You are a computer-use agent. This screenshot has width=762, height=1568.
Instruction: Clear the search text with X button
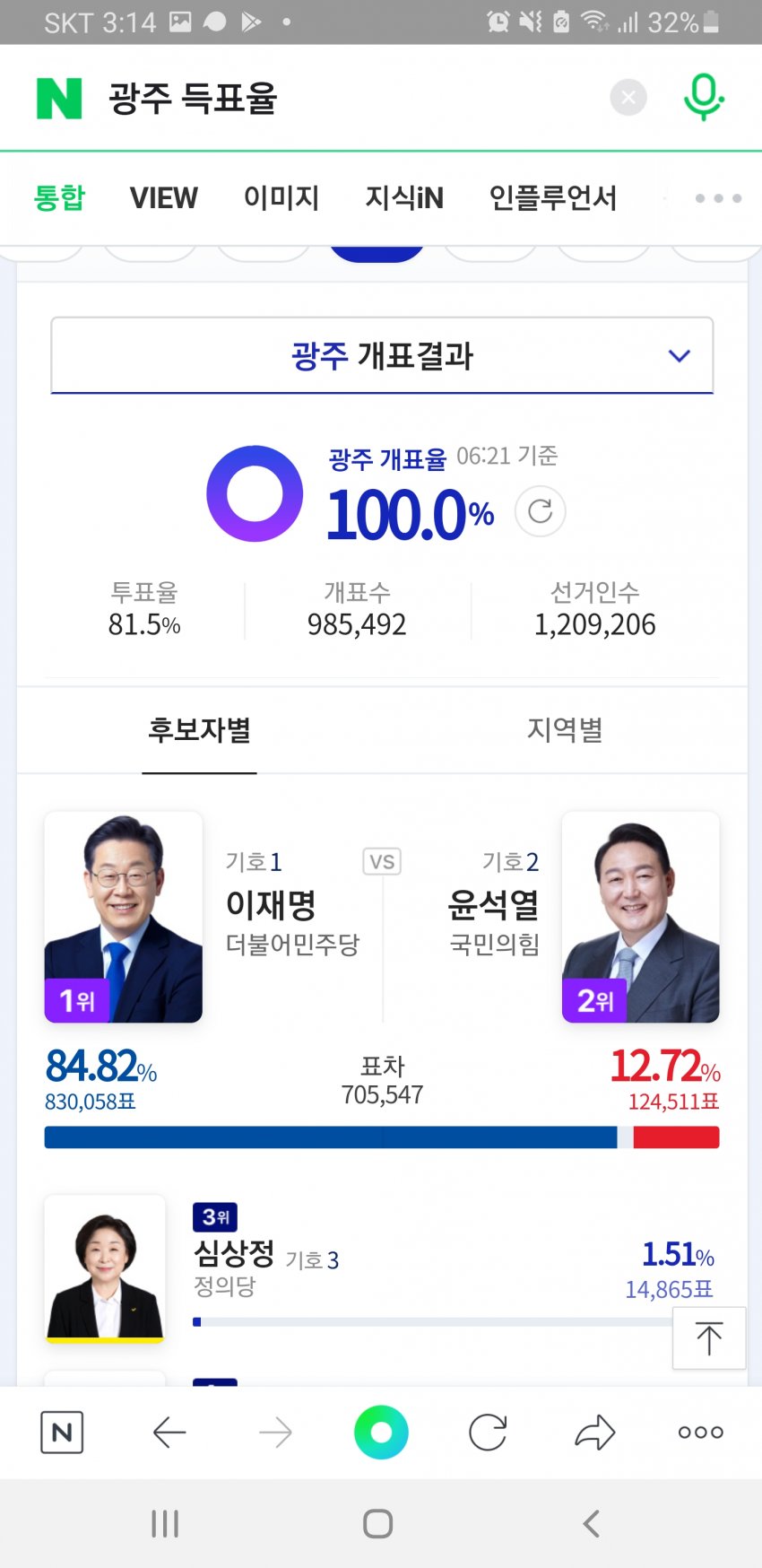628,97
